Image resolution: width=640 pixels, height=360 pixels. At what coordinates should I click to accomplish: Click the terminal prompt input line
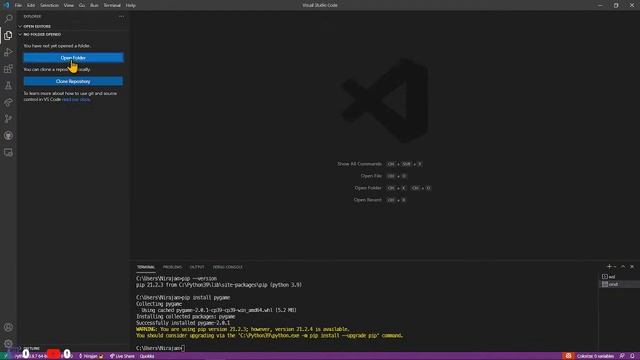click(160, 348)
